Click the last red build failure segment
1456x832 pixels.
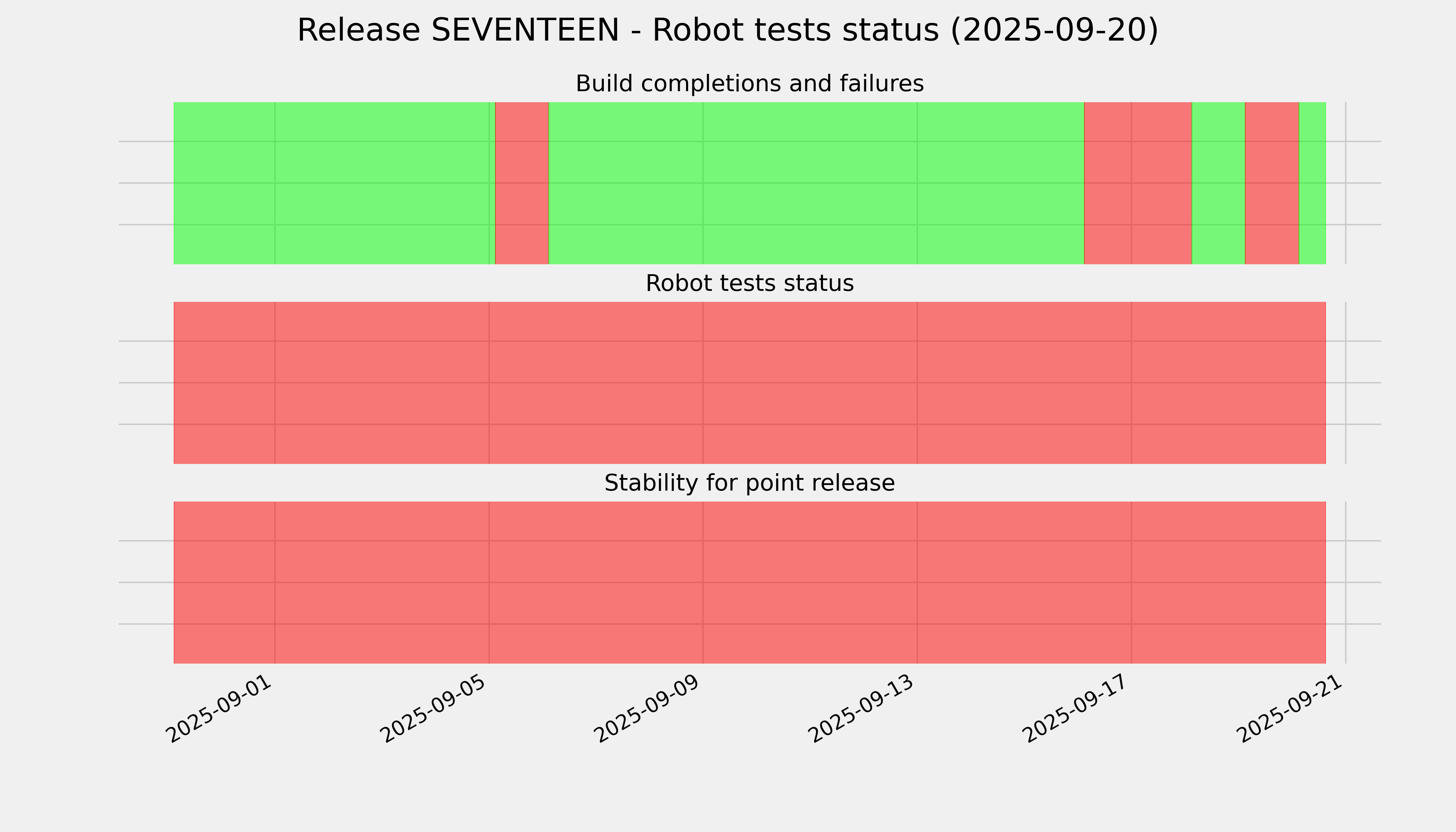(x=1272, y=183)
